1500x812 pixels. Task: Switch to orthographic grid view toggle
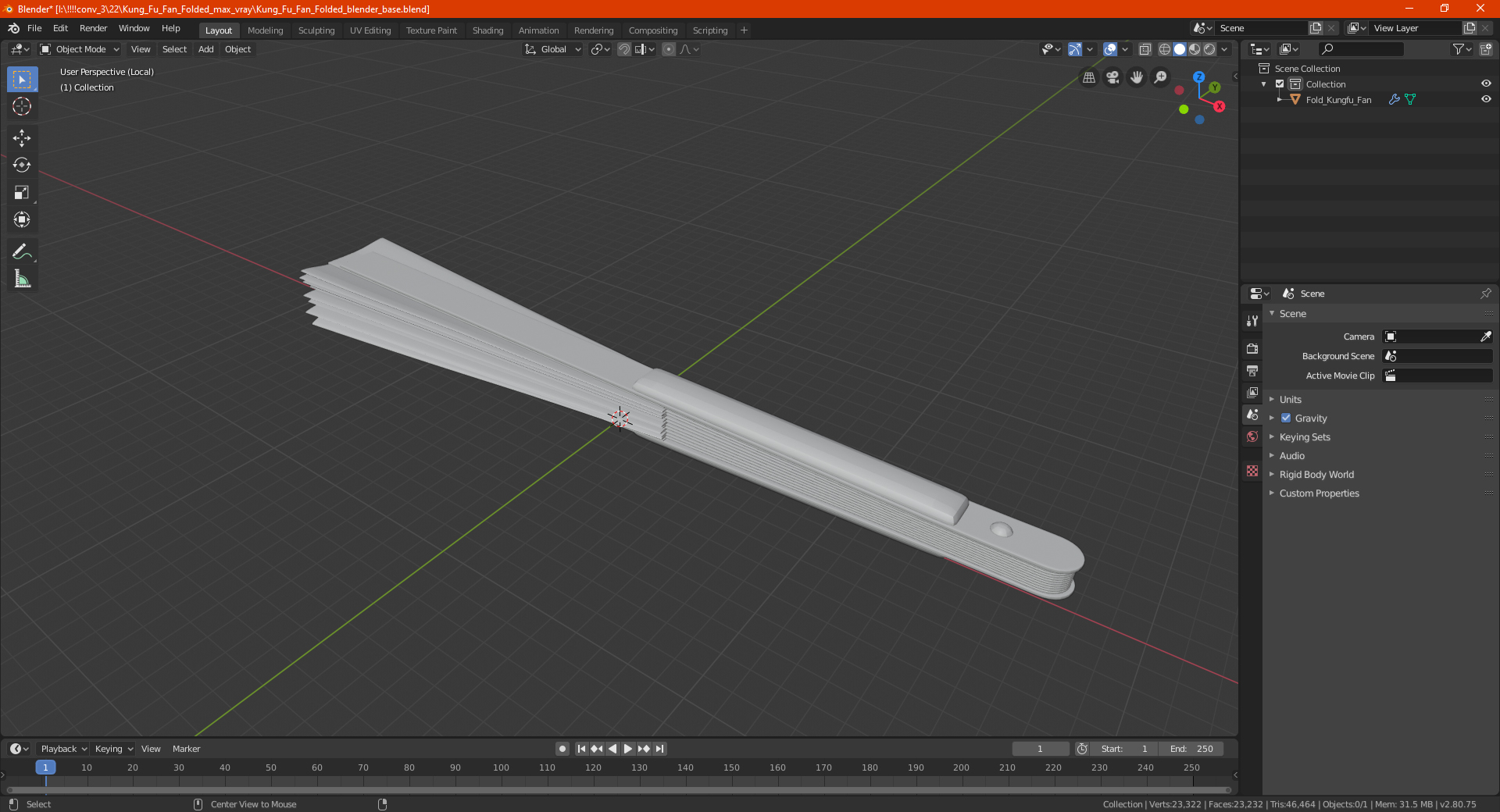click(1089, 77)
